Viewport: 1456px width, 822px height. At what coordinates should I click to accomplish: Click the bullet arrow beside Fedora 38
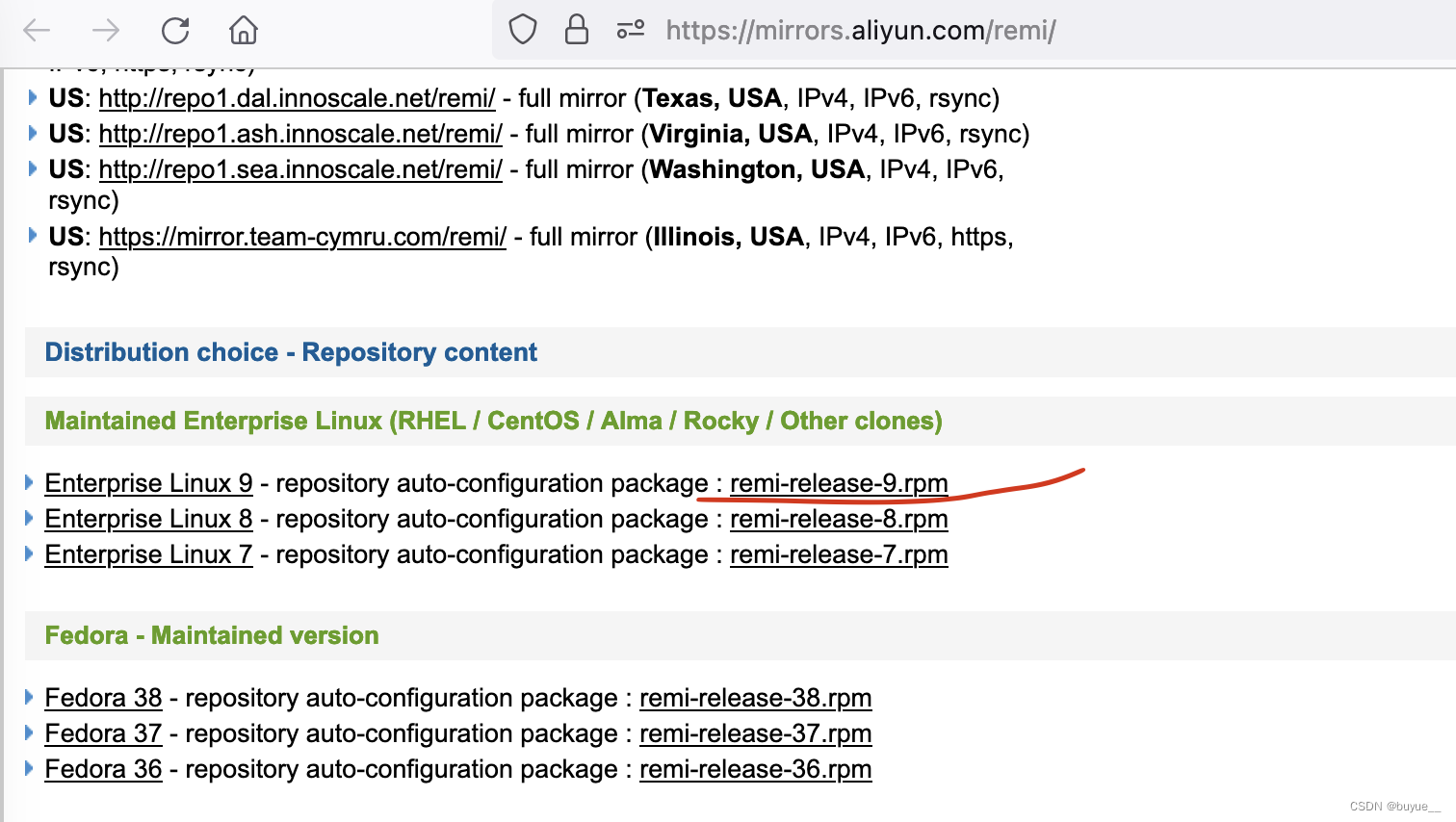[29, 697]
